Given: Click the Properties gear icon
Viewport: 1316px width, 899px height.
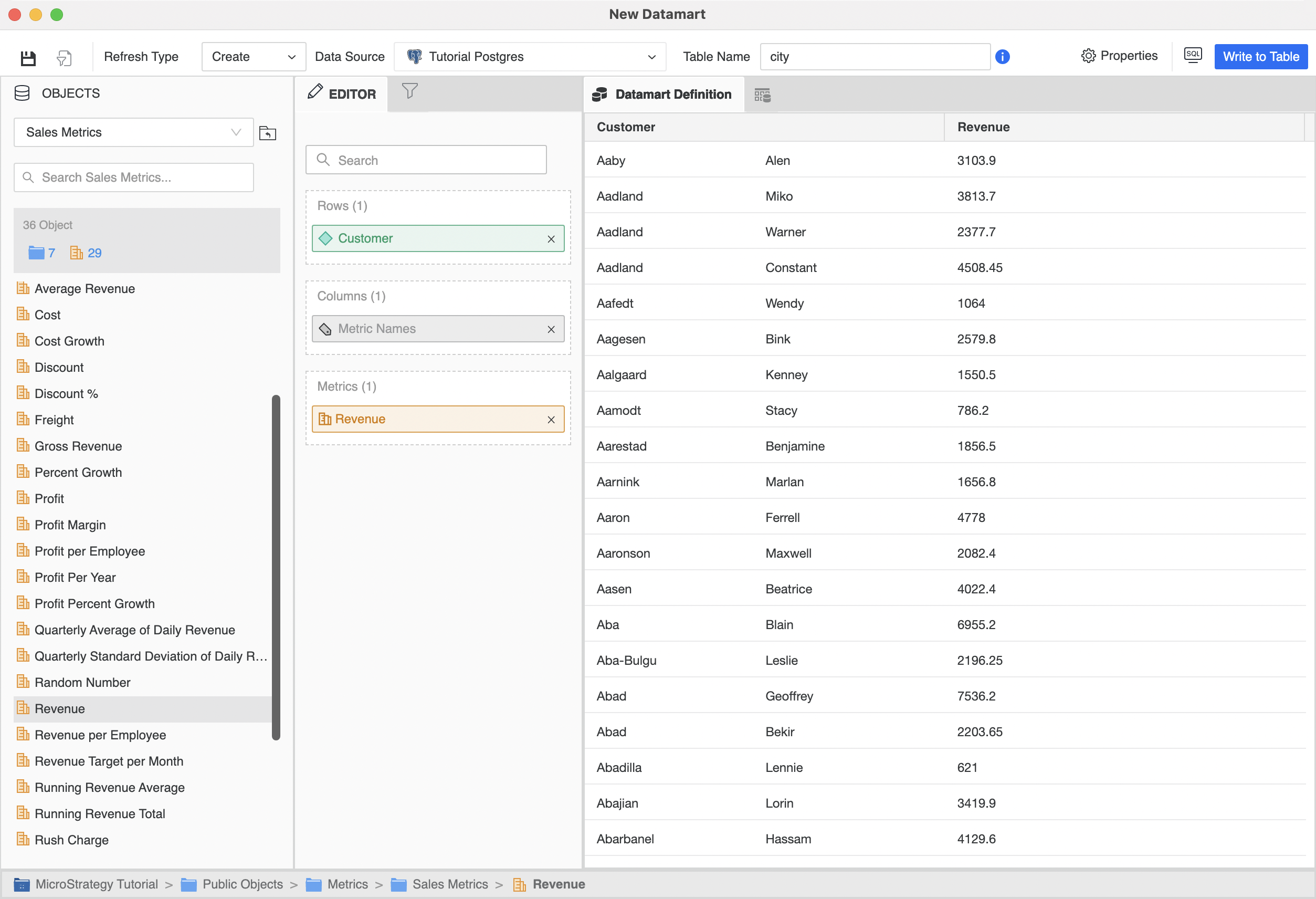Looking at the screenshot, I should tap(1087, 56).
